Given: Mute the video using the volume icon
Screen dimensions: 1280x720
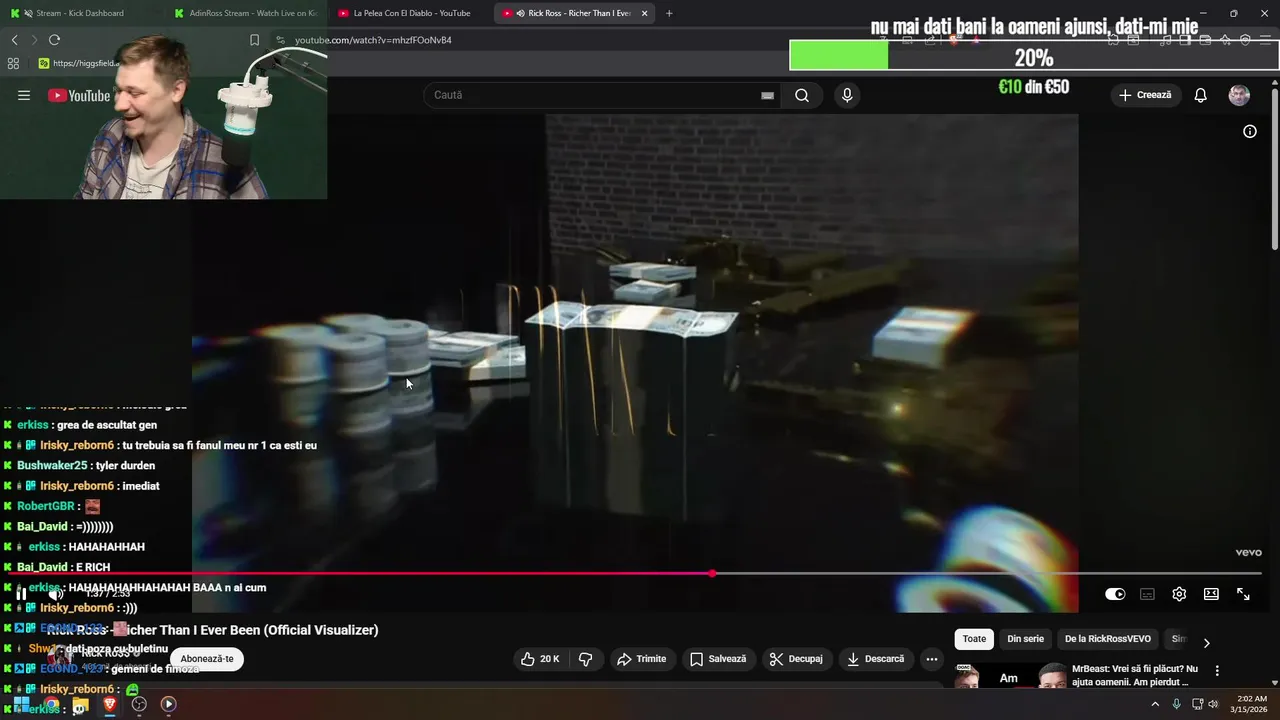Looking at the screenshot, I should point(56,594).
